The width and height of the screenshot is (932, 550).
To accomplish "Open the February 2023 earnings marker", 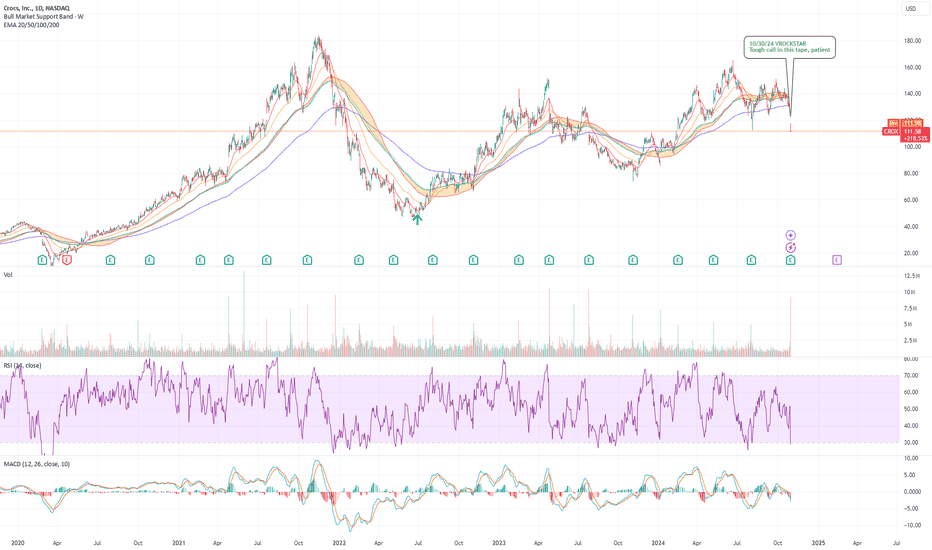I will point(519,260).
